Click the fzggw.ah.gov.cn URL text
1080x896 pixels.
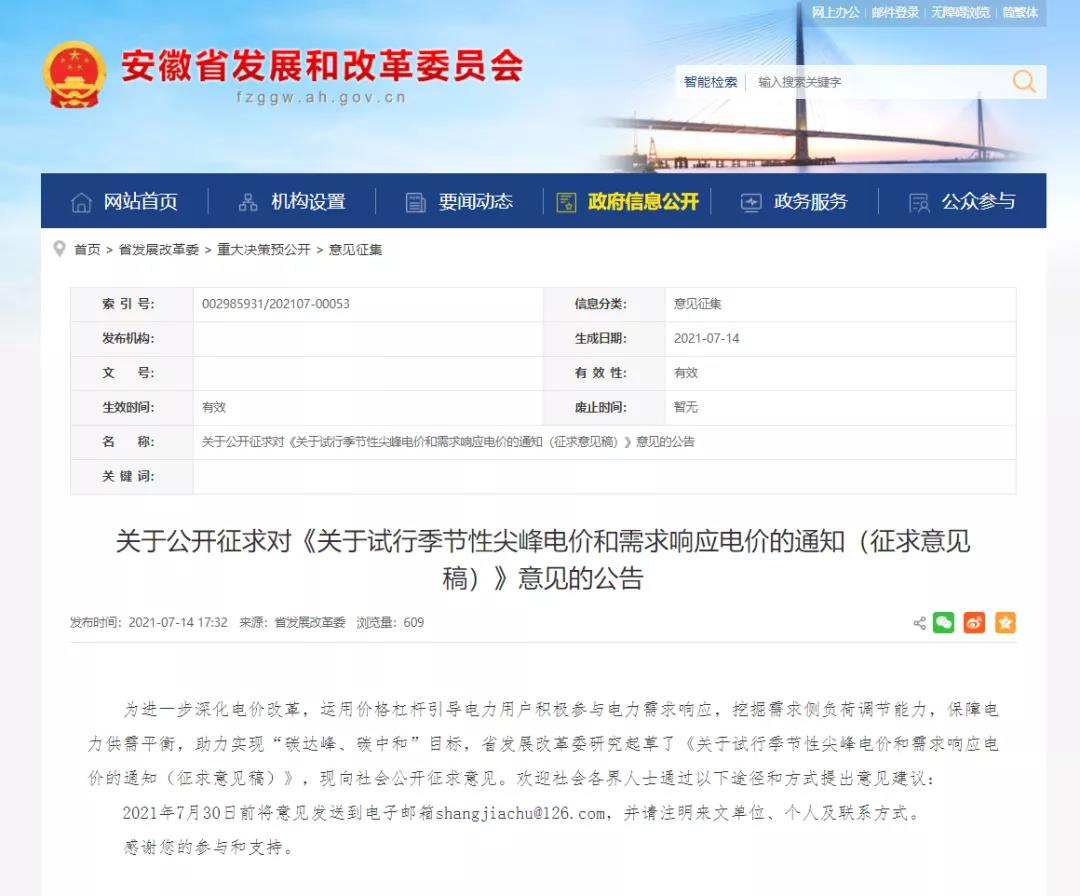click(321, 97)
